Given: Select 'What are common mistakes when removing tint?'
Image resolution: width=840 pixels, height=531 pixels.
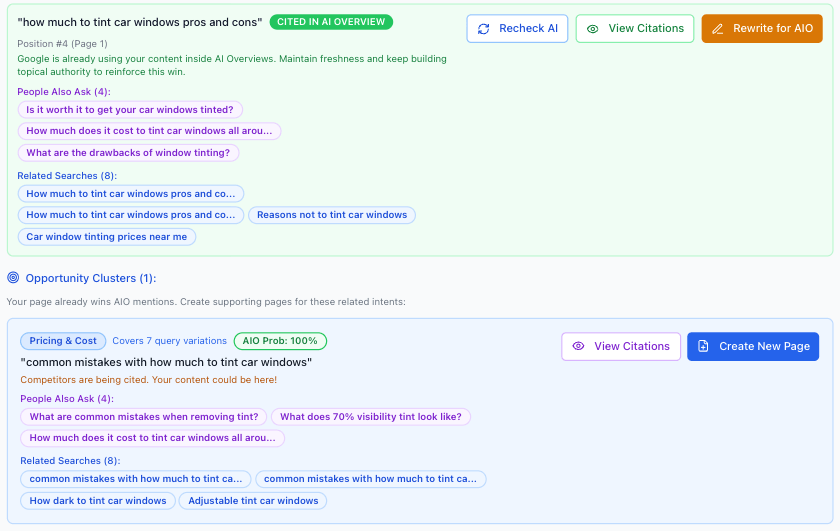Looking at the screenshot, I should pyautogui.click(x=144, y=417).
